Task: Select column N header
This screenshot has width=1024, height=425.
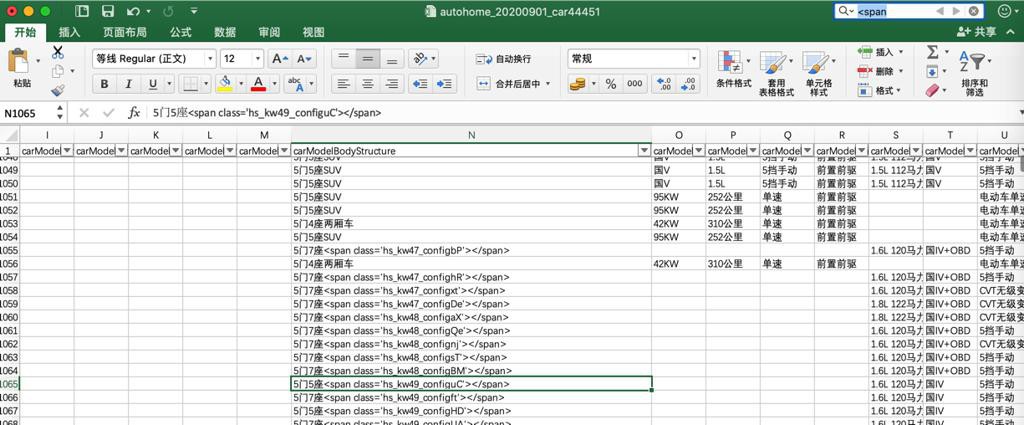Action: pyautogui.click(x=471, y=134)
